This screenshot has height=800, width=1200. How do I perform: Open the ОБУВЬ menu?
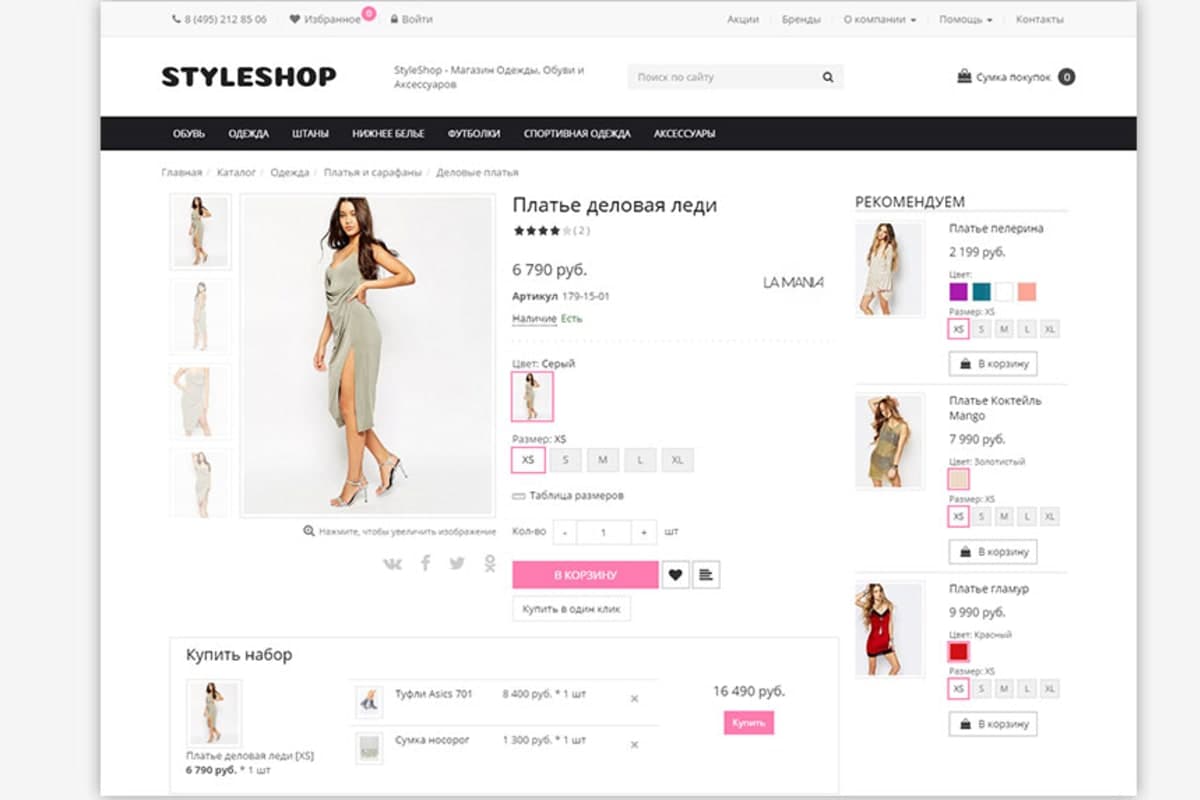[x=189, y=134]
